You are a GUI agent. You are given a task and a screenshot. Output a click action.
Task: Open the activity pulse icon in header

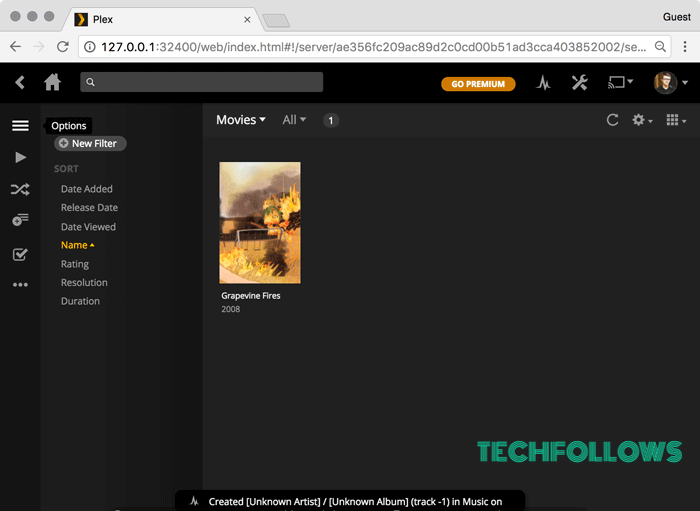(543, 83)
